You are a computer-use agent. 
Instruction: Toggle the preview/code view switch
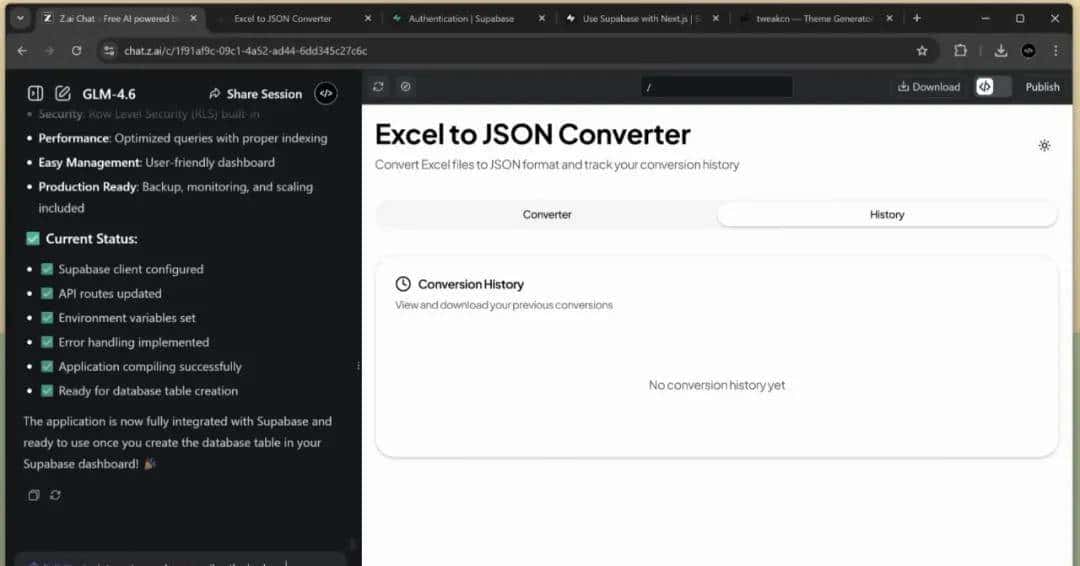[x=994, y=87]
